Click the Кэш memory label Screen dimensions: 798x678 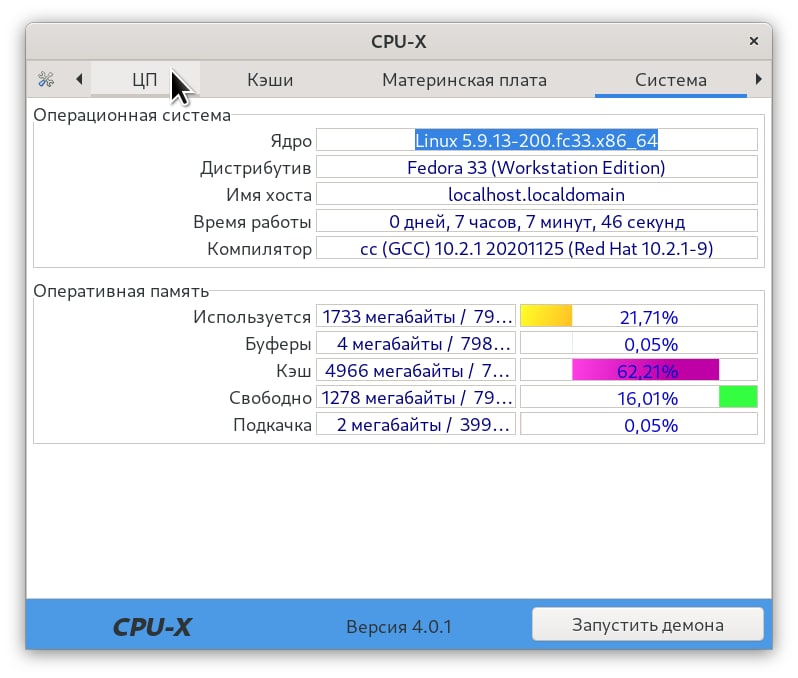click(294, 371)
